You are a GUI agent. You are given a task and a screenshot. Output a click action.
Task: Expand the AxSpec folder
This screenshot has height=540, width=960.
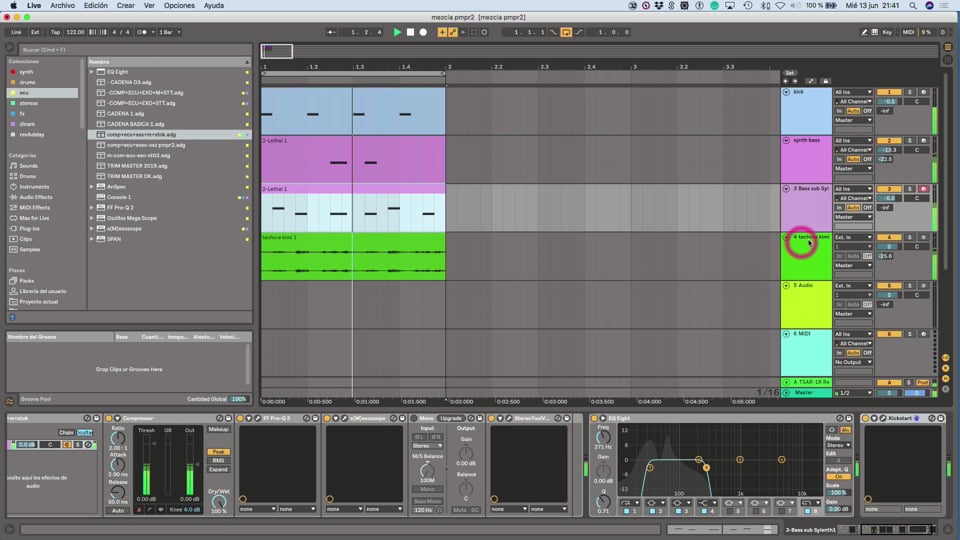92,187
